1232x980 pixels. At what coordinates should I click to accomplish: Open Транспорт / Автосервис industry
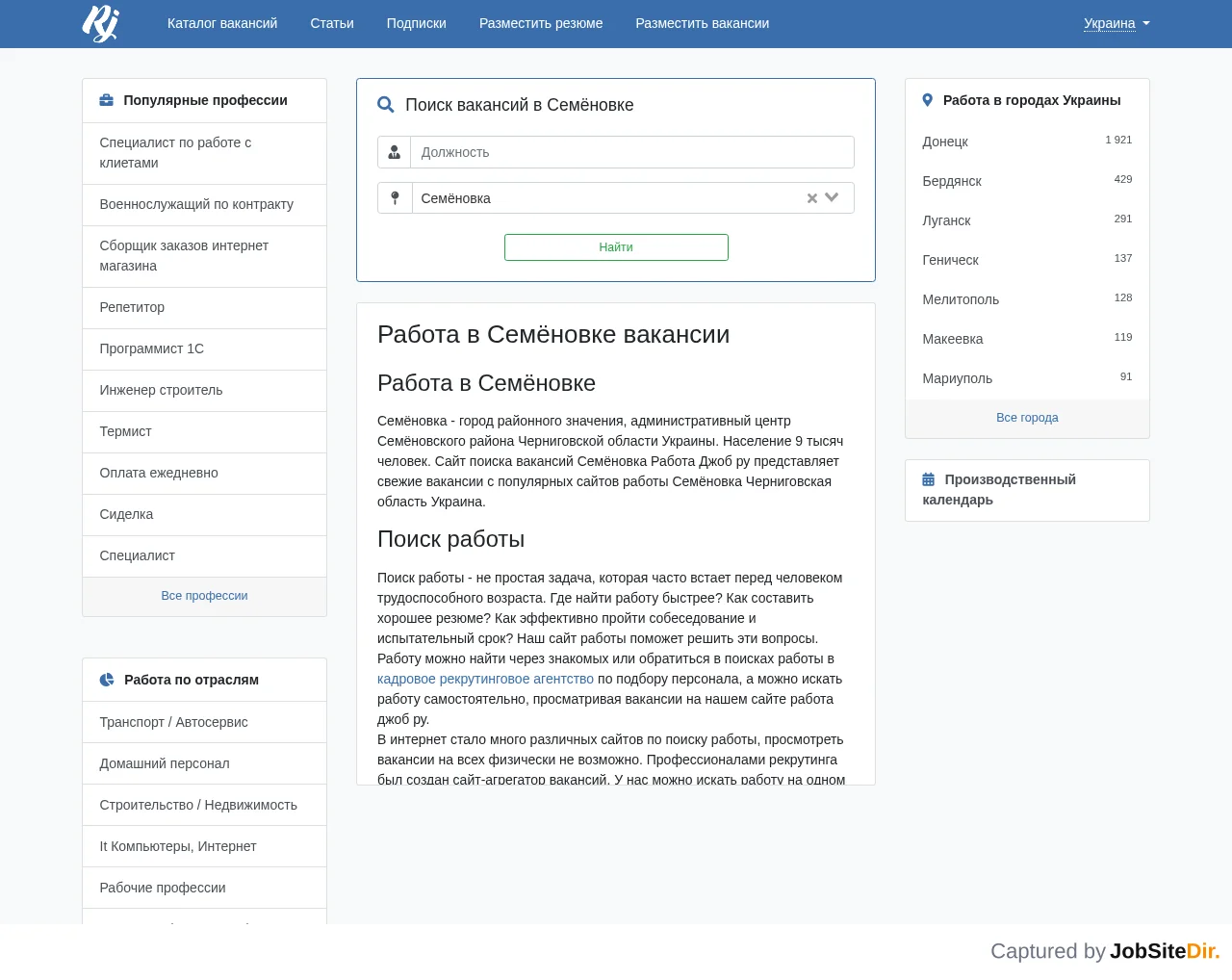point(204,722)
